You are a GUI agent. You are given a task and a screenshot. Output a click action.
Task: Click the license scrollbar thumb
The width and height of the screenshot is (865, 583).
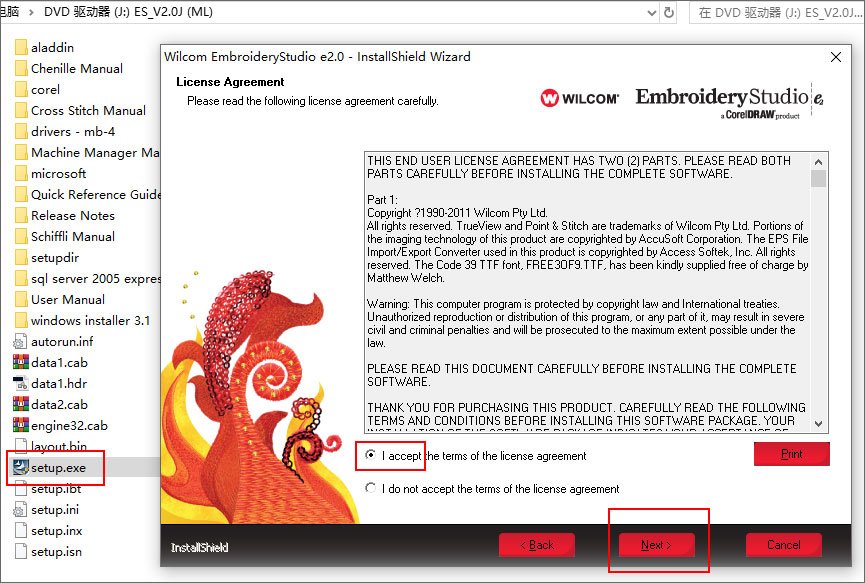pyautogui.click(x=819, y=179)
